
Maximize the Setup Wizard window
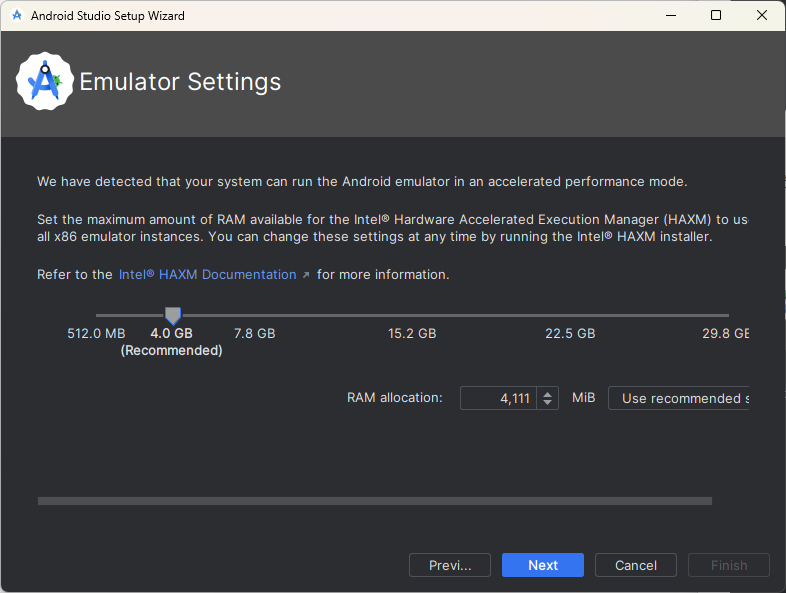(716, 16)
